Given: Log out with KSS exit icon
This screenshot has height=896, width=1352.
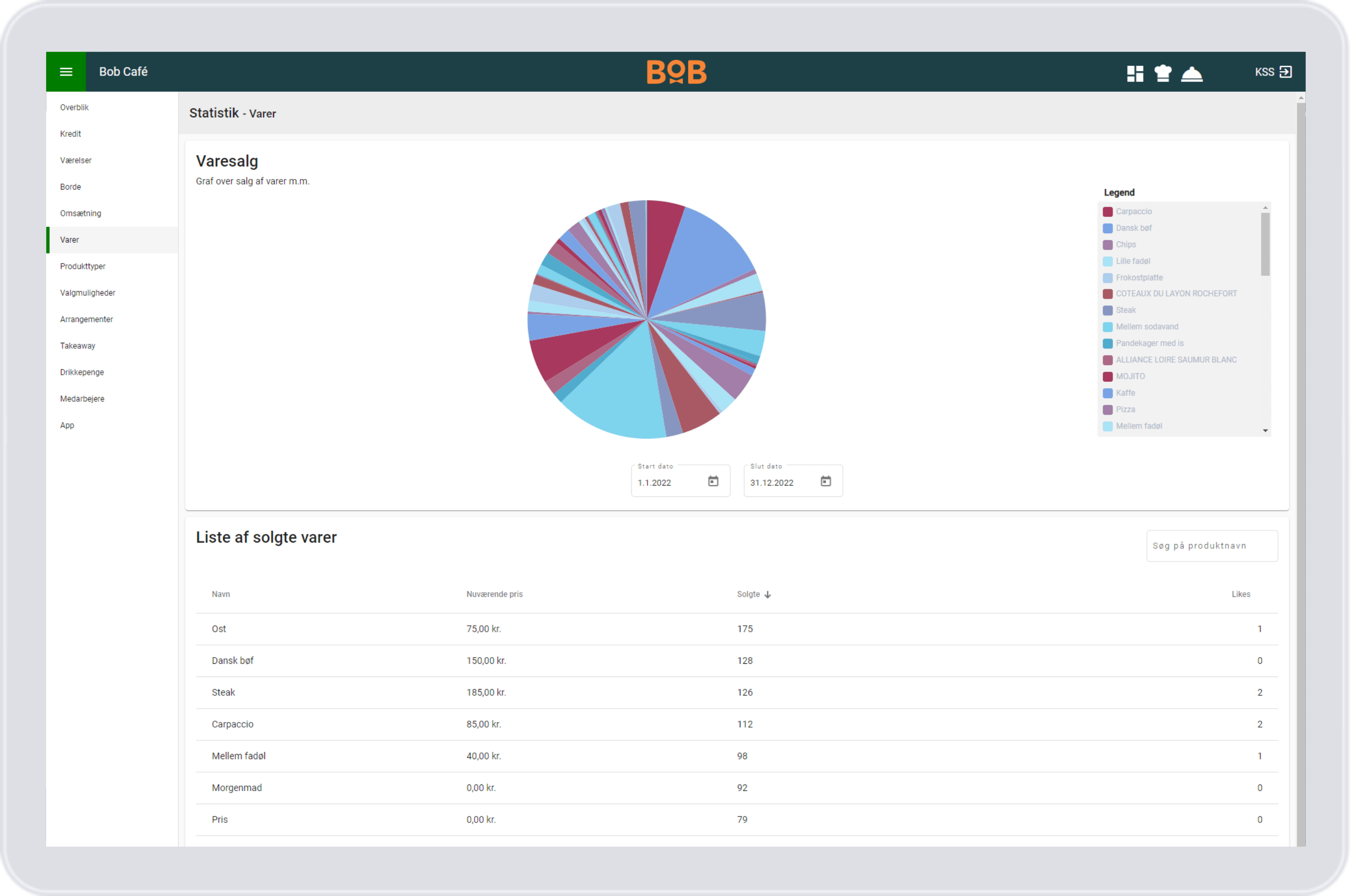Looking at the screenshot, I should point(1286,72).
